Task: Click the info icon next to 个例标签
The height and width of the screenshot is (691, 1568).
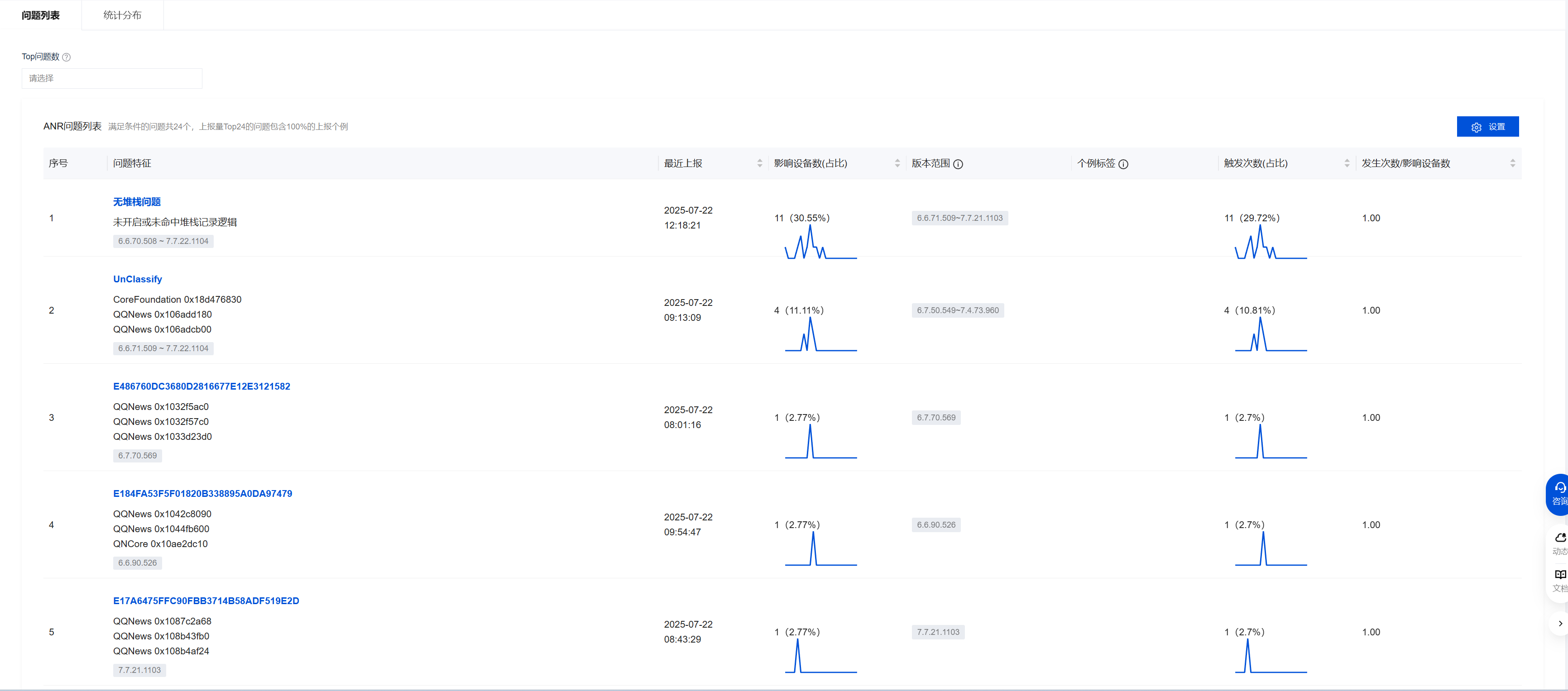Action: [1124, 164]
